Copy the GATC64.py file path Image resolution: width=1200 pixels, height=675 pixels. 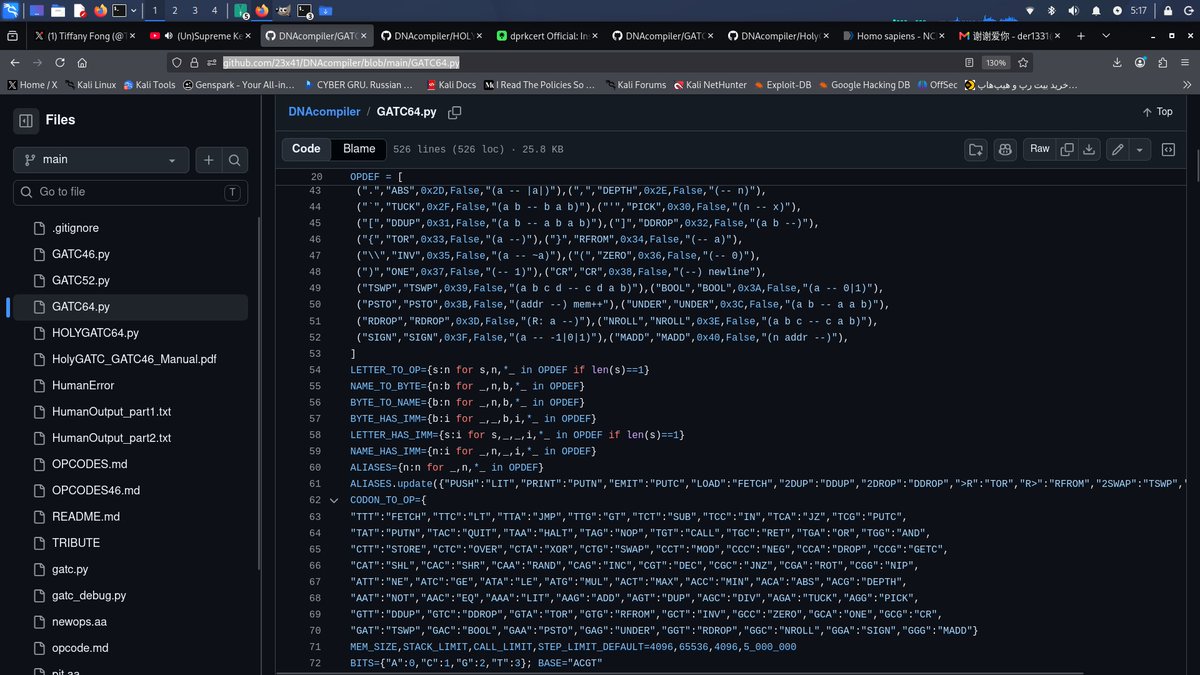[x=455, y=112]
